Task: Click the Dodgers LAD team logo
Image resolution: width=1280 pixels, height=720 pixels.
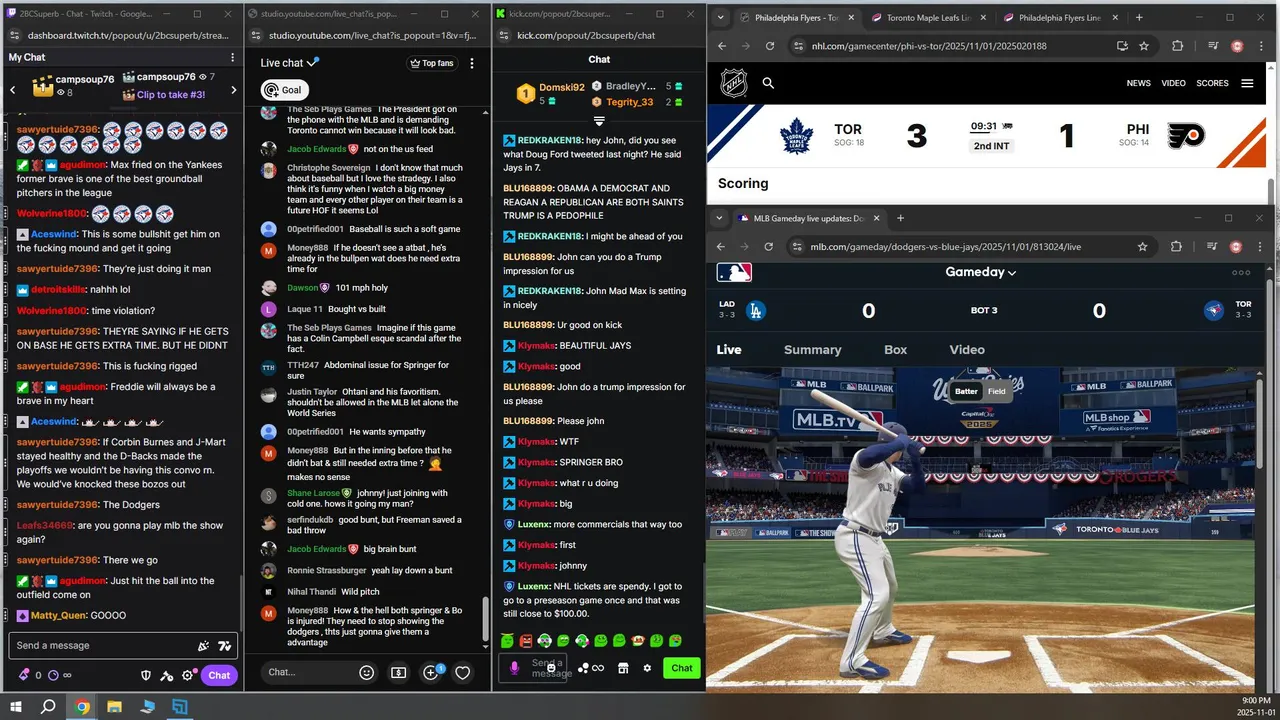Action: pos(756,311)
